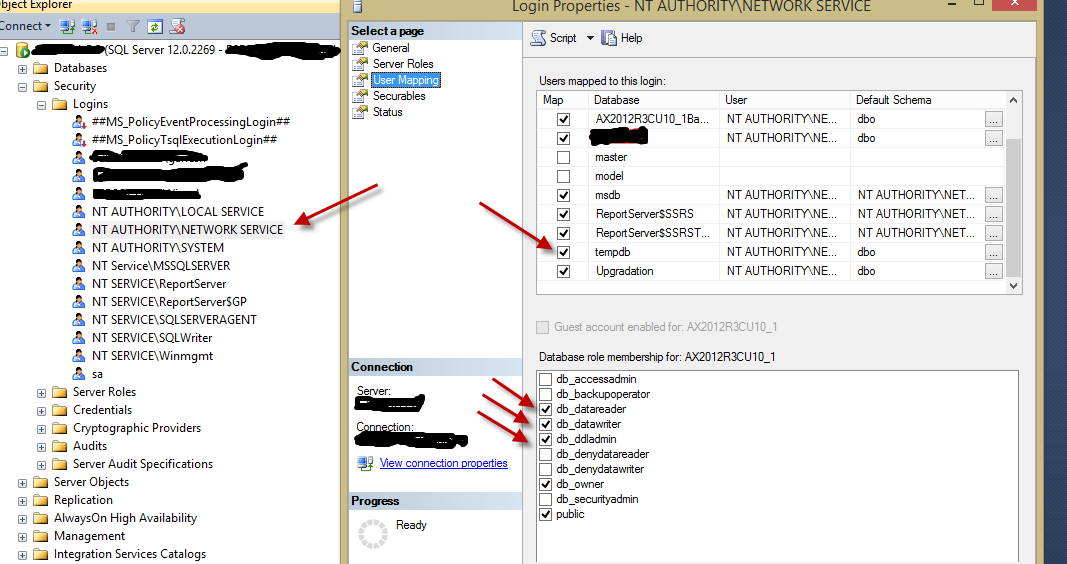The height and width of the screenshot is (564, 1067).
Task: Expand the Server Objects folder
Action: click(22, 483)
